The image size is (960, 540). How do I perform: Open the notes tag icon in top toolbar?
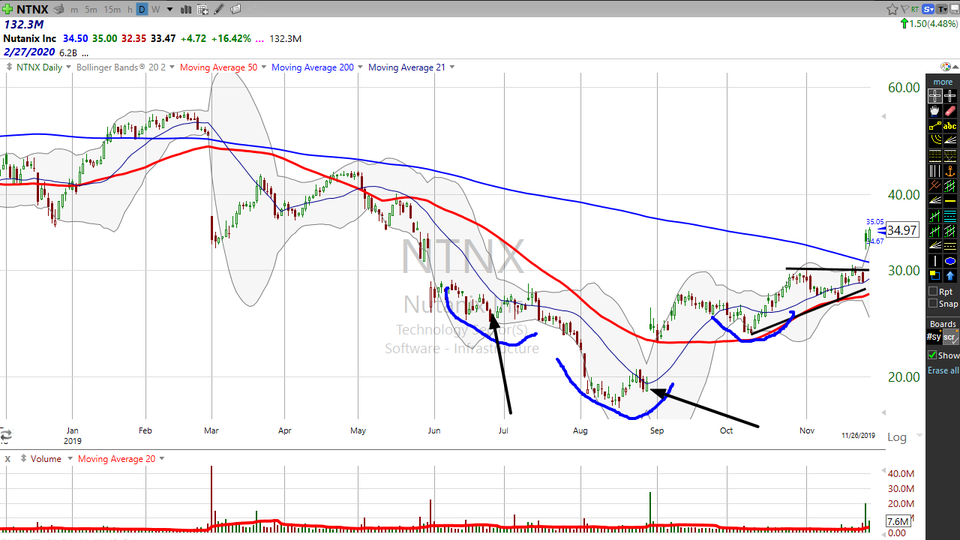(x=235, y=9)
